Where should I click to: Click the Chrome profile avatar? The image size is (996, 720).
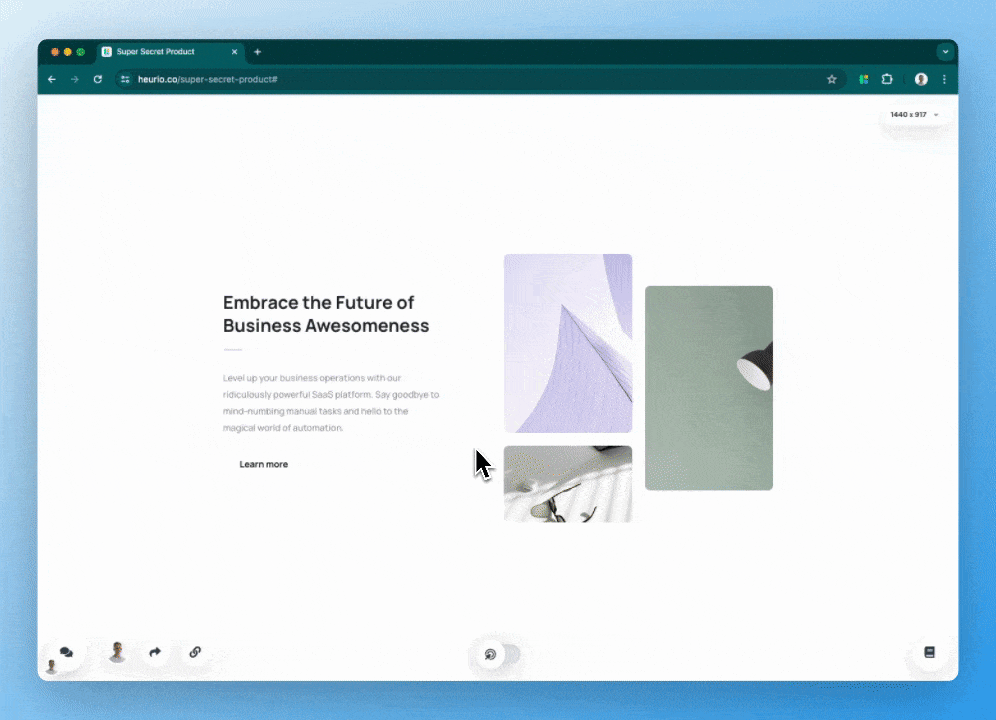[921, 79]
